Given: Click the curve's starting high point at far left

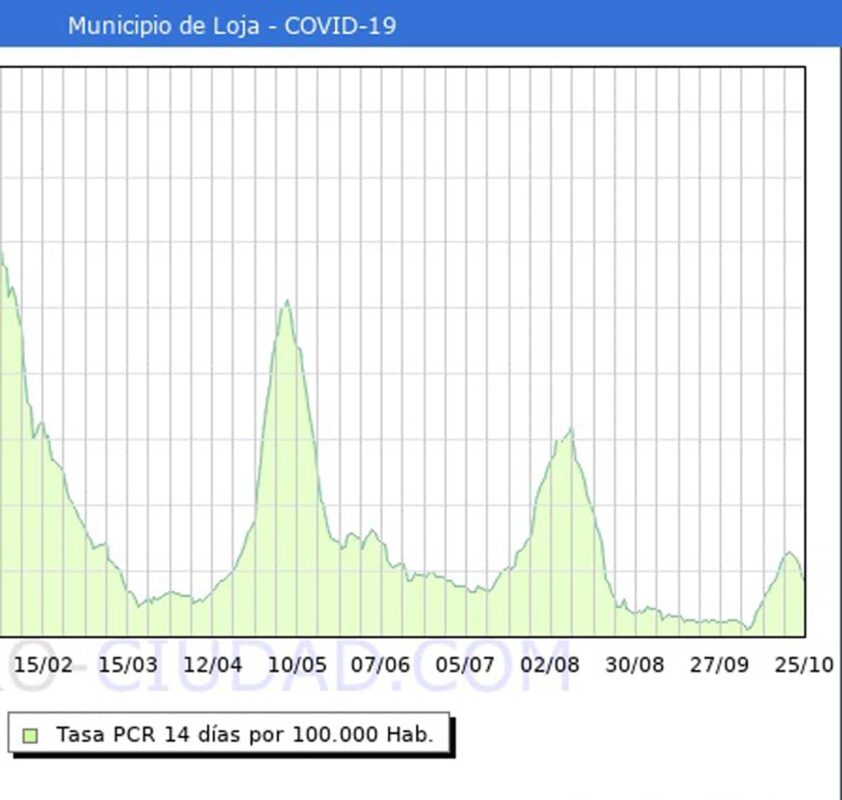Looking at the screenshot, I should (x=3, y=252).
